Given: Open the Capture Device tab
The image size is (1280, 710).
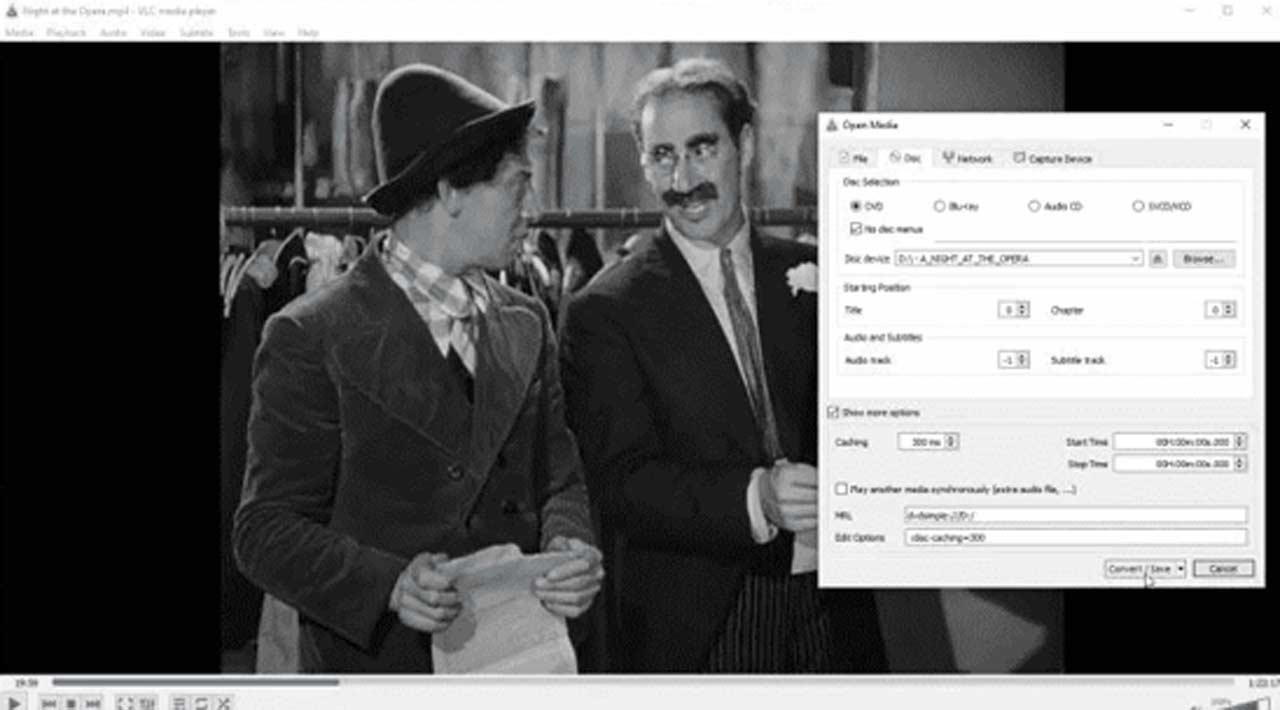Looking at the screenshot, I should 1052,158.
